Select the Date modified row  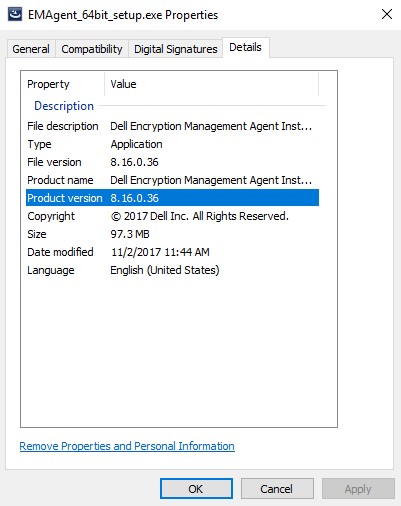pos(172,252)
